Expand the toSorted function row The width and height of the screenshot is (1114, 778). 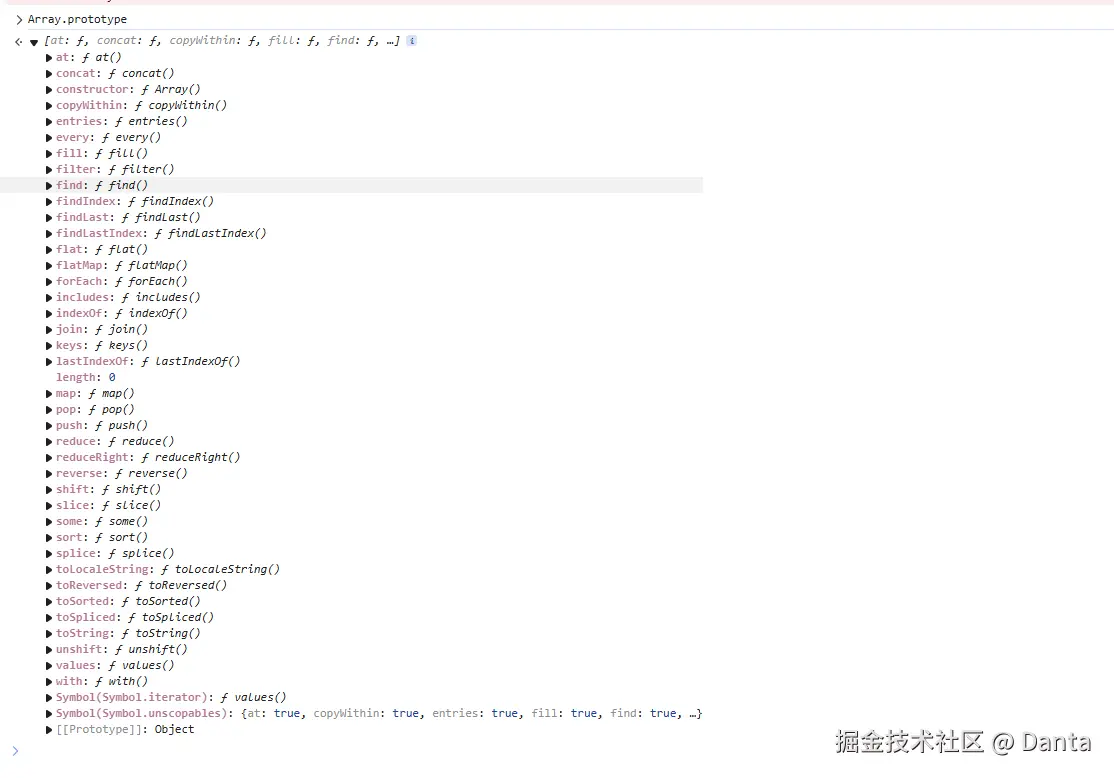49,602
